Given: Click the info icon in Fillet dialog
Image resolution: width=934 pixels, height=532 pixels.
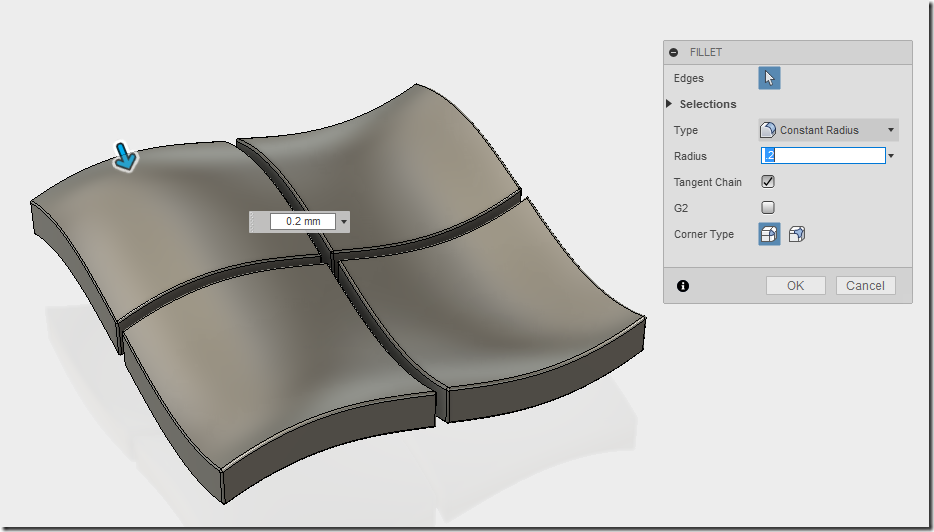Looking at the screenshot, I should pos(683,286).
